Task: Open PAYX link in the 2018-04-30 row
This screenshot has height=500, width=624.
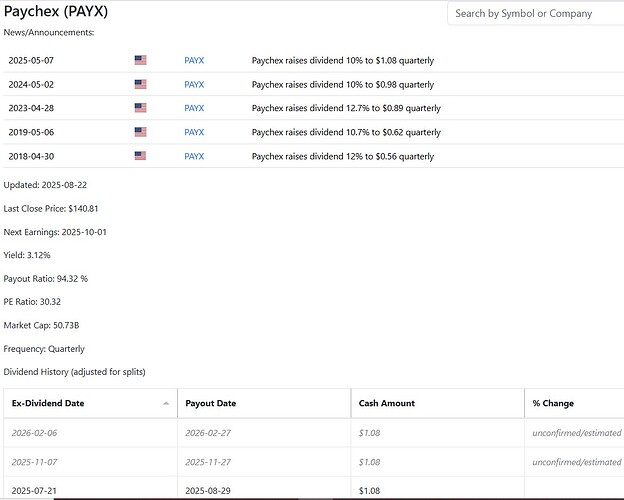Action: pyautogui.click(x=194, y=156)
